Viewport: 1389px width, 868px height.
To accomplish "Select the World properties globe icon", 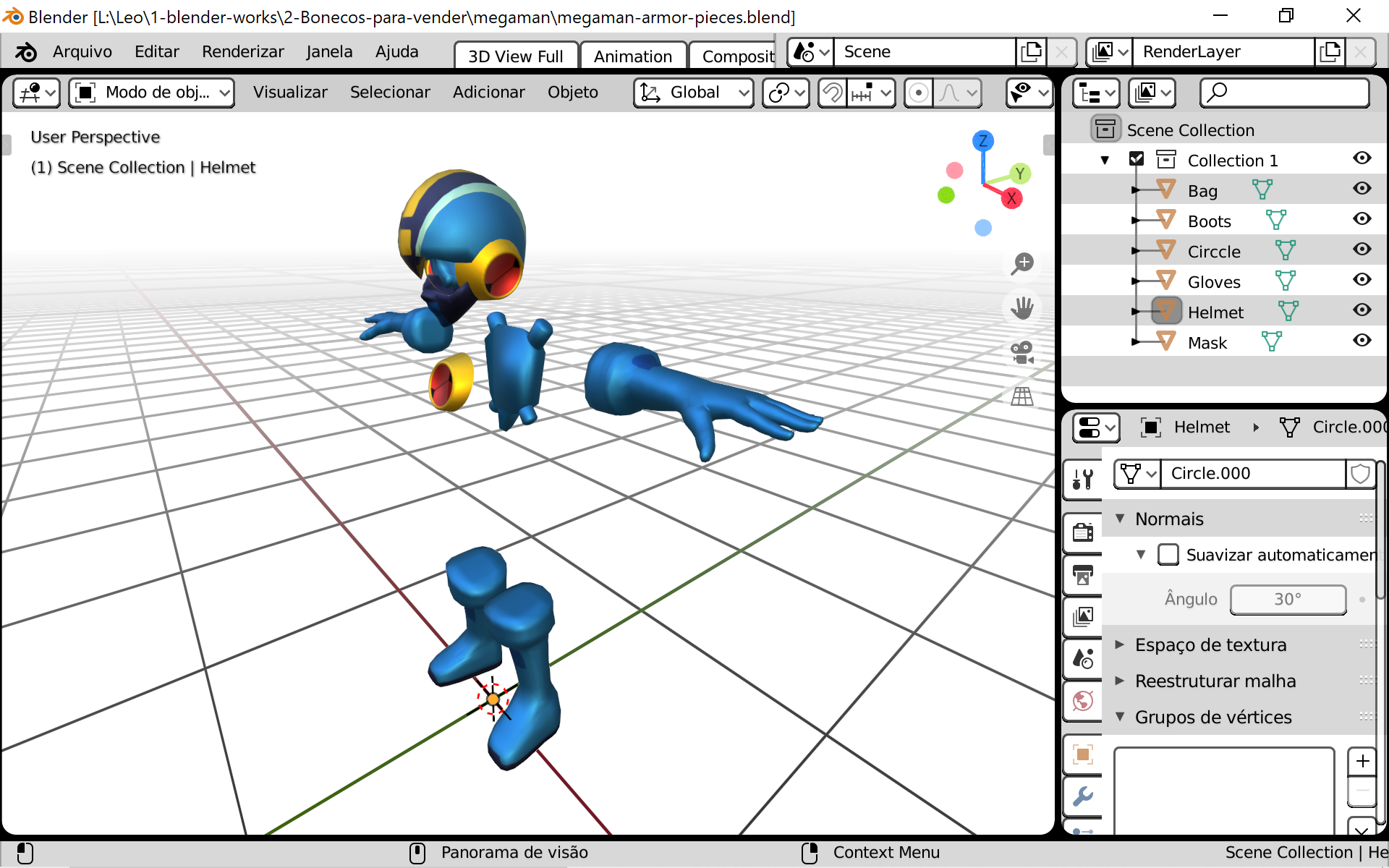I will [x=1082, y=700].
